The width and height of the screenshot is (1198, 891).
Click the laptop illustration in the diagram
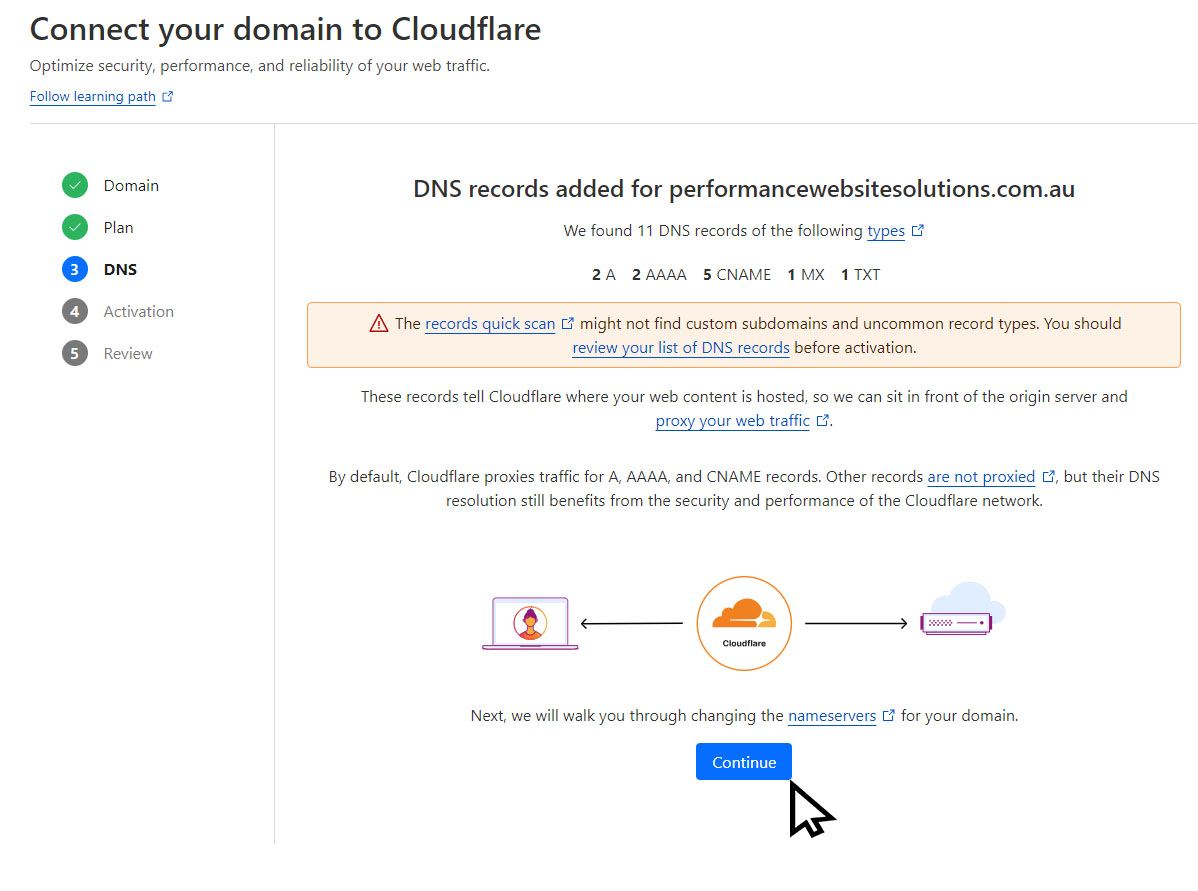click(529, 622)
